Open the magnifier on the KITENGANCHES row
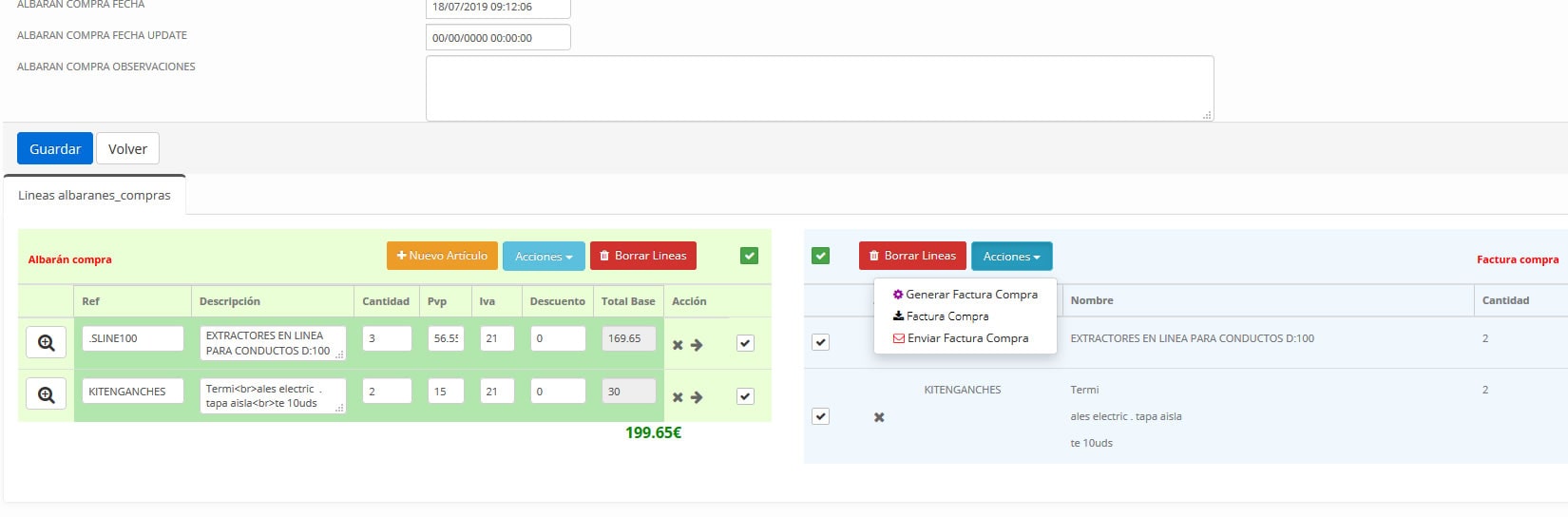 pos(46,394)
